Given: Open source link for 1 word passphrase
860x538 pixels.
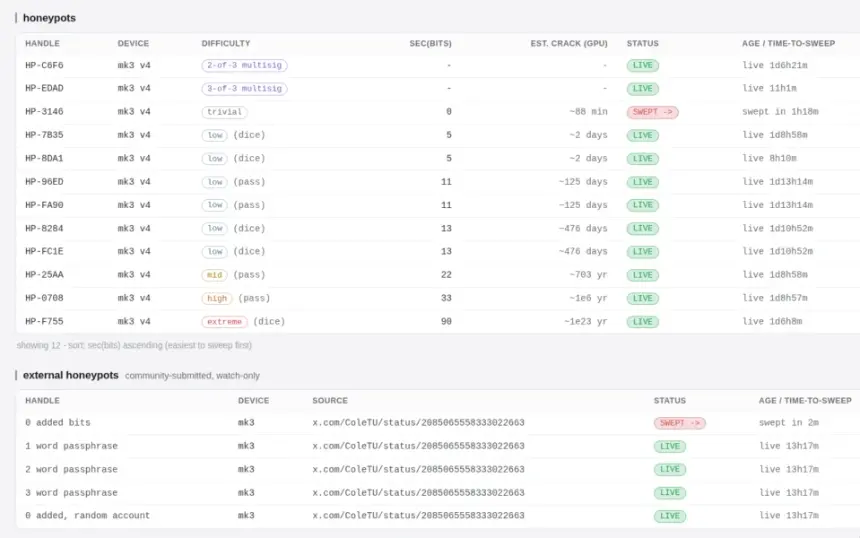Looking at the screenshot, I should coord(418,446).
